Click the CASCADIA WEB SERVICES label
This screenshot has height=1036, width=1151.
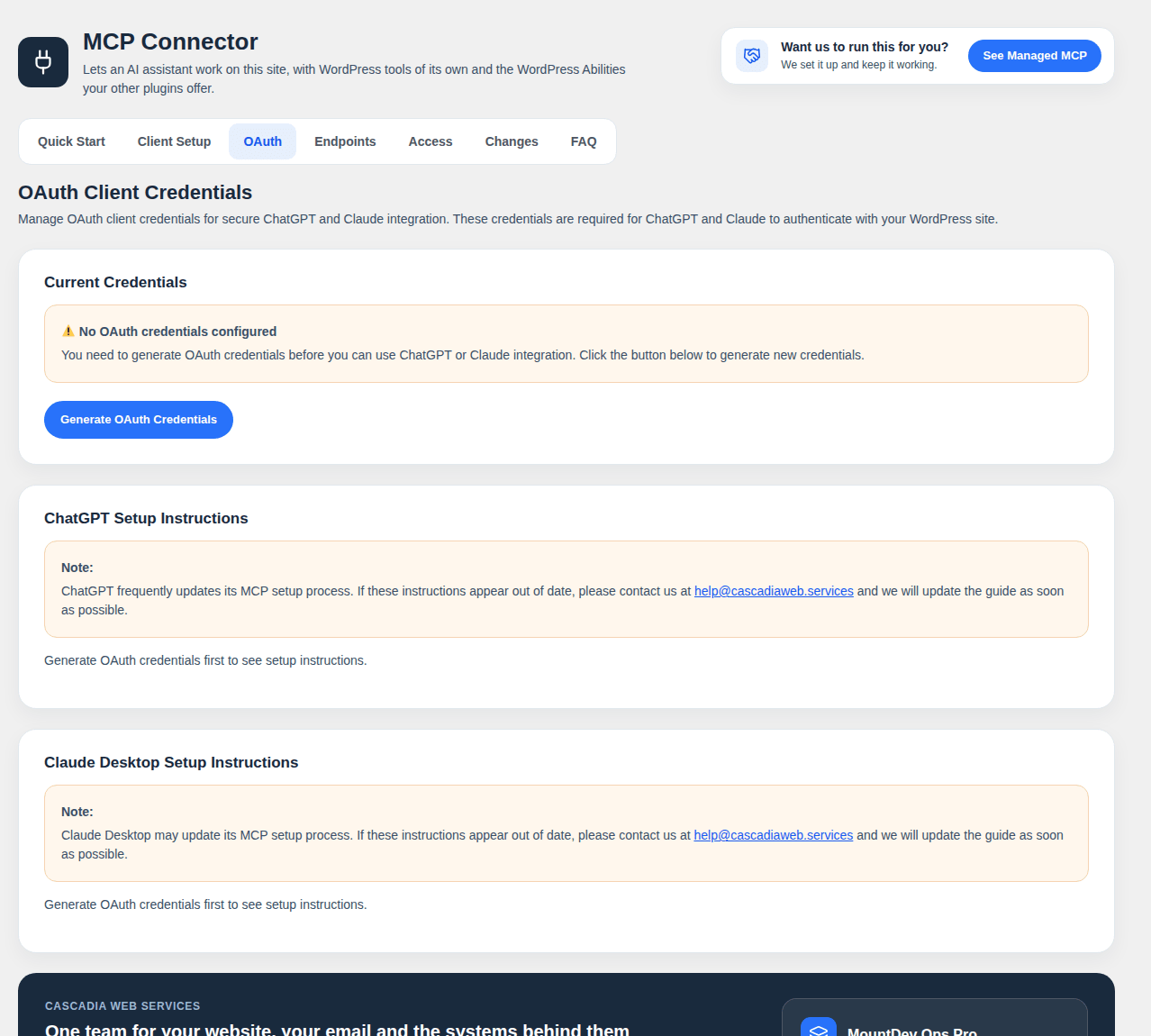coord(122,1006)
